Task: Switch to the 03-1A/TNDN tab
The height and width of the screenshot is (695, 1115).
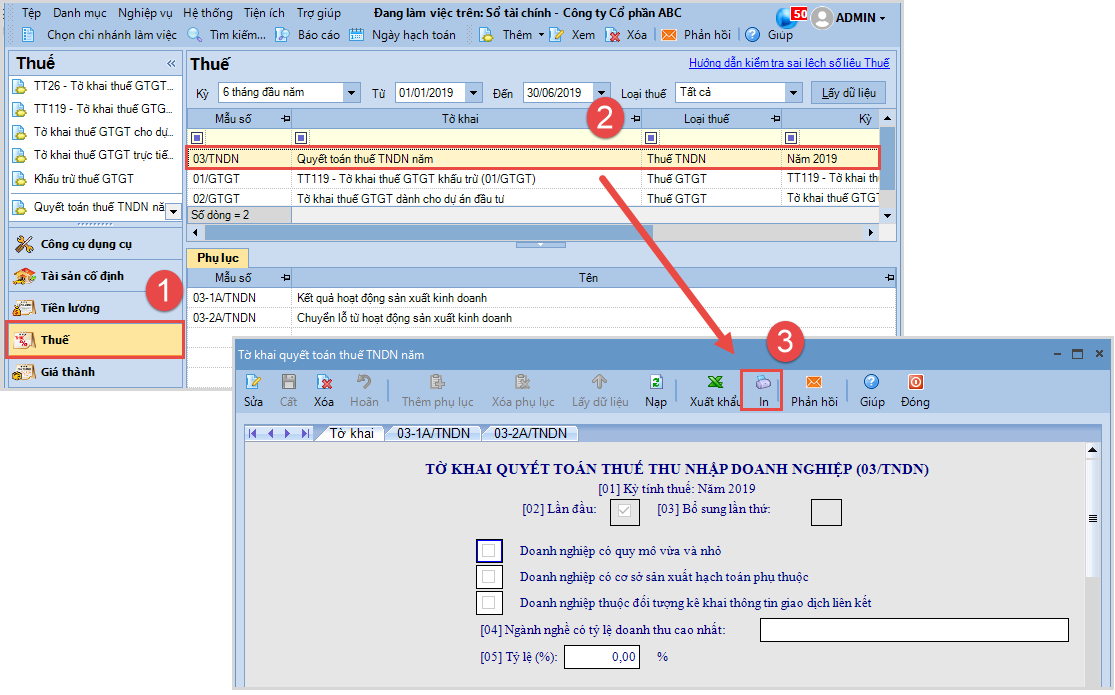Action: (x=433, y=433)
